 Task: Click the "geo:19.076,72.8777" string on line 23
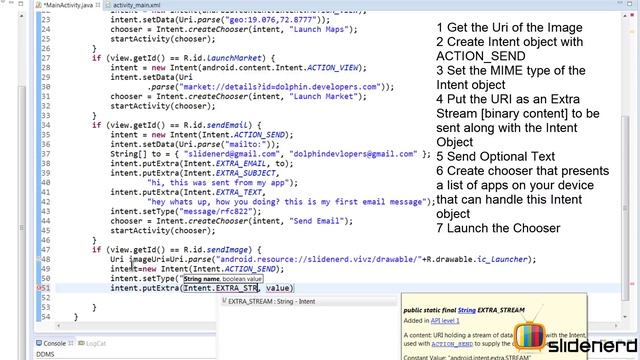[x=271, y=20]
